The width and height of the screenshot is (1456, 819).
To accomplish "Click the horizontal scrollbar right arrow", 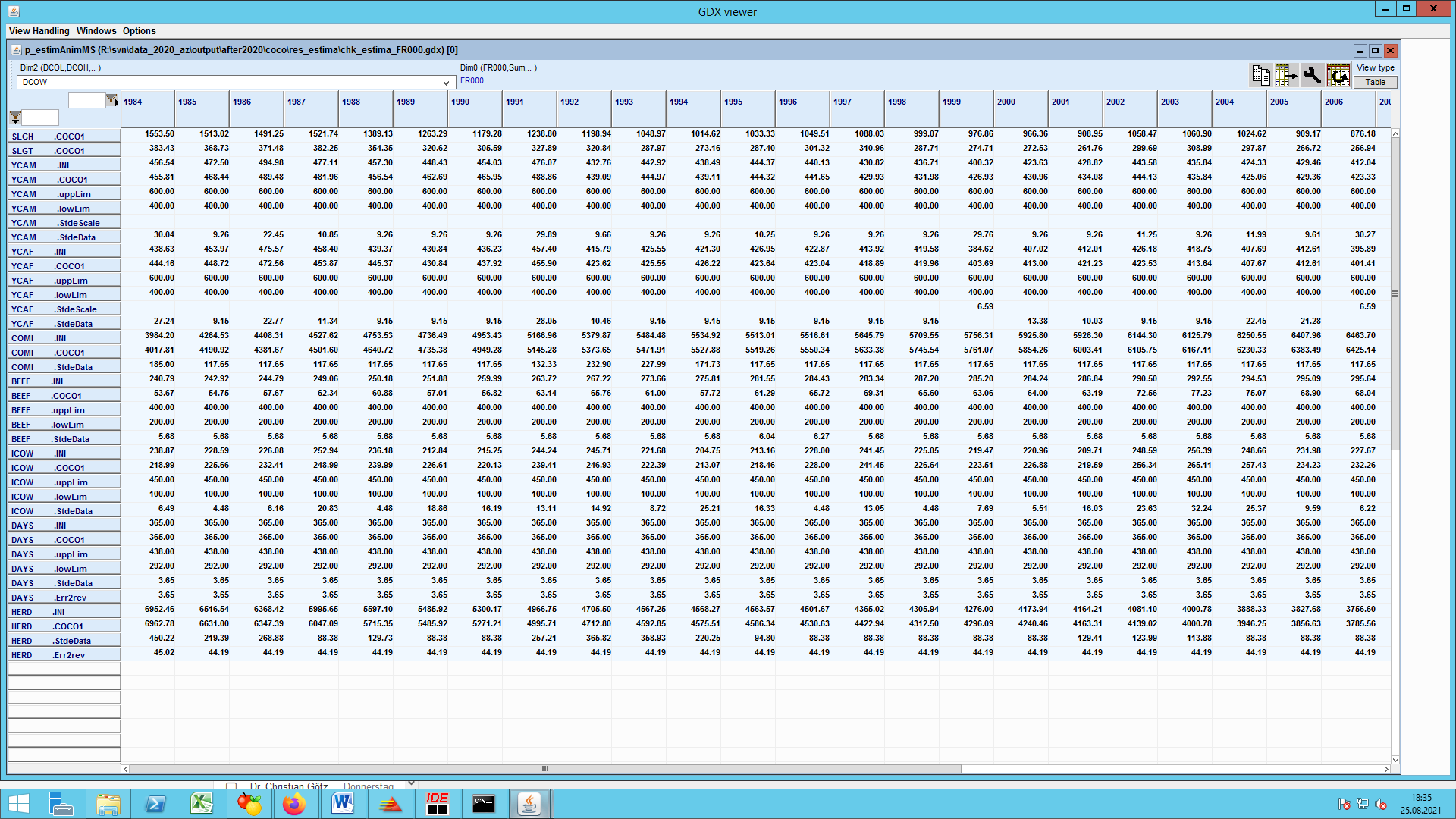I will click(x=1386, y=769).
